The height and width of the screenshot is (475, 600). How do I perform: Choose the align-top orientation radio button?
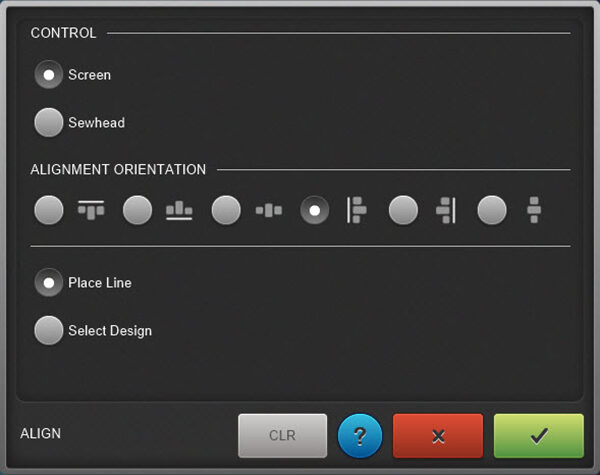pyautogui.click(x=49, y=210)
